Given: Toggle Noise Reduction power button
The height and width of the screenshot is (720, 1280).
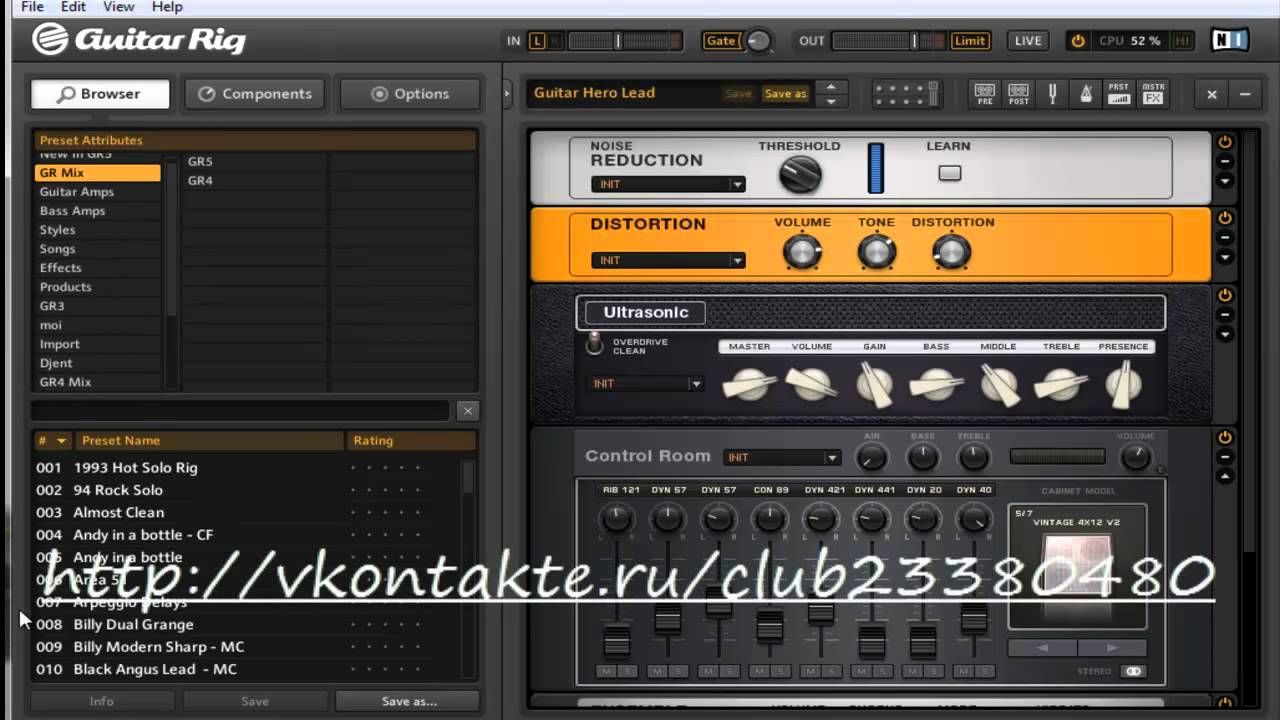Looking at the screenshot, I should click(1224, 142).
